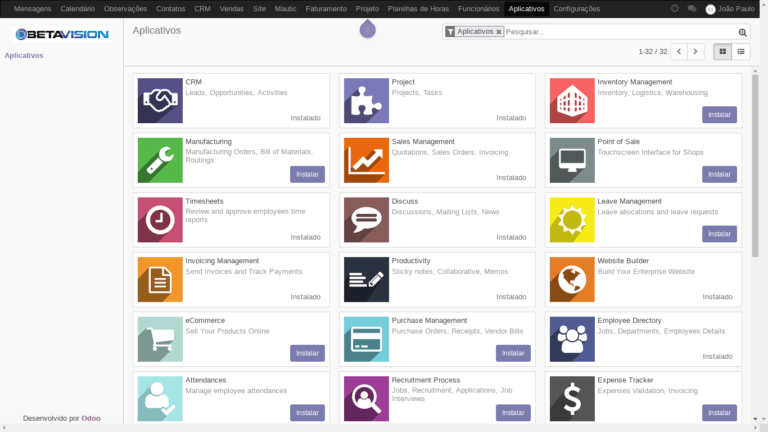Open the Employee Directory people icon
This screenshot has width=768, height=432.
pyautogui.click(x=572, y=339)
